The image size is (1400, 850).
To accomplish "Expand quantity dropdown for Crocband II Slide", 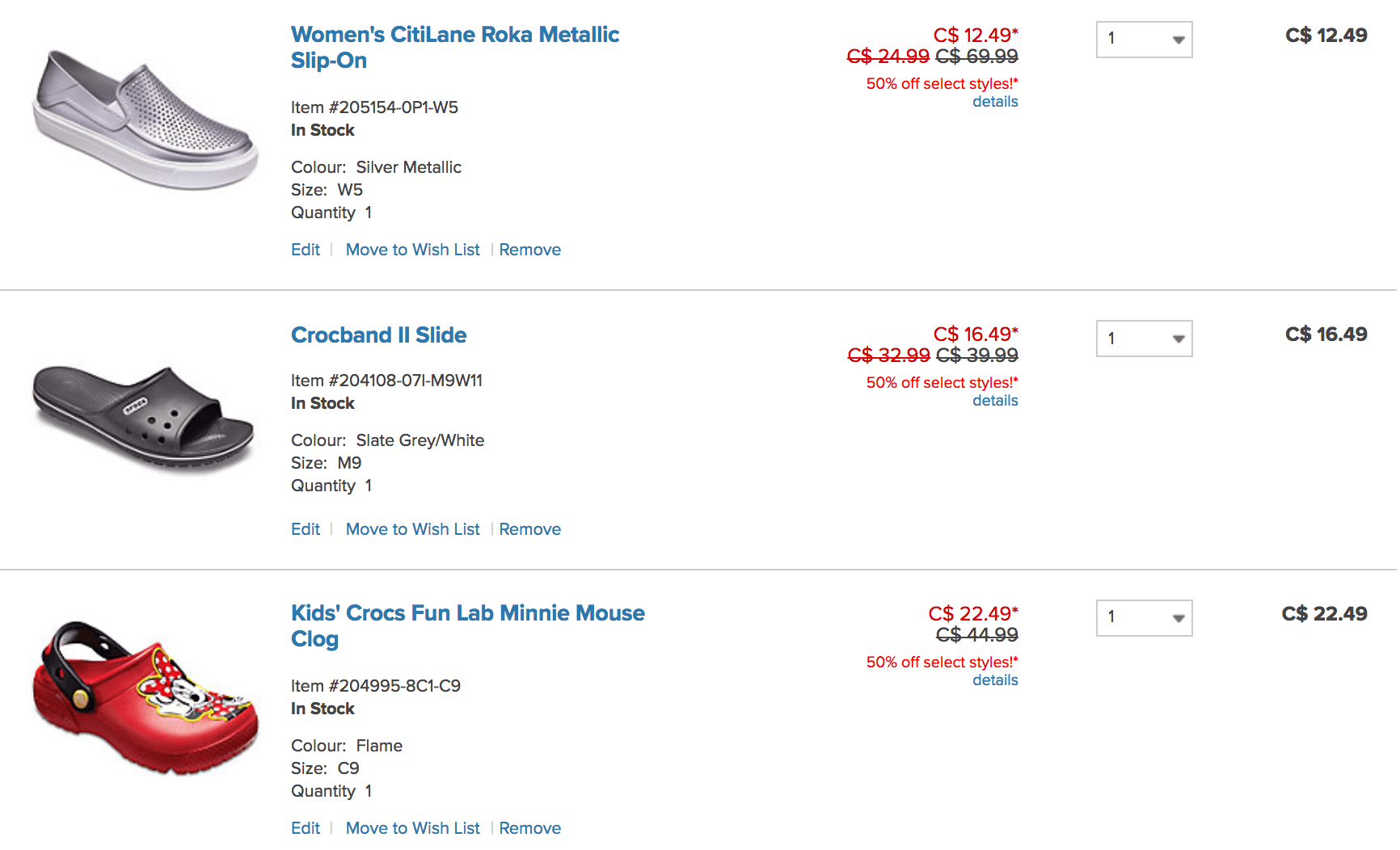I will tap(1144, 339).
